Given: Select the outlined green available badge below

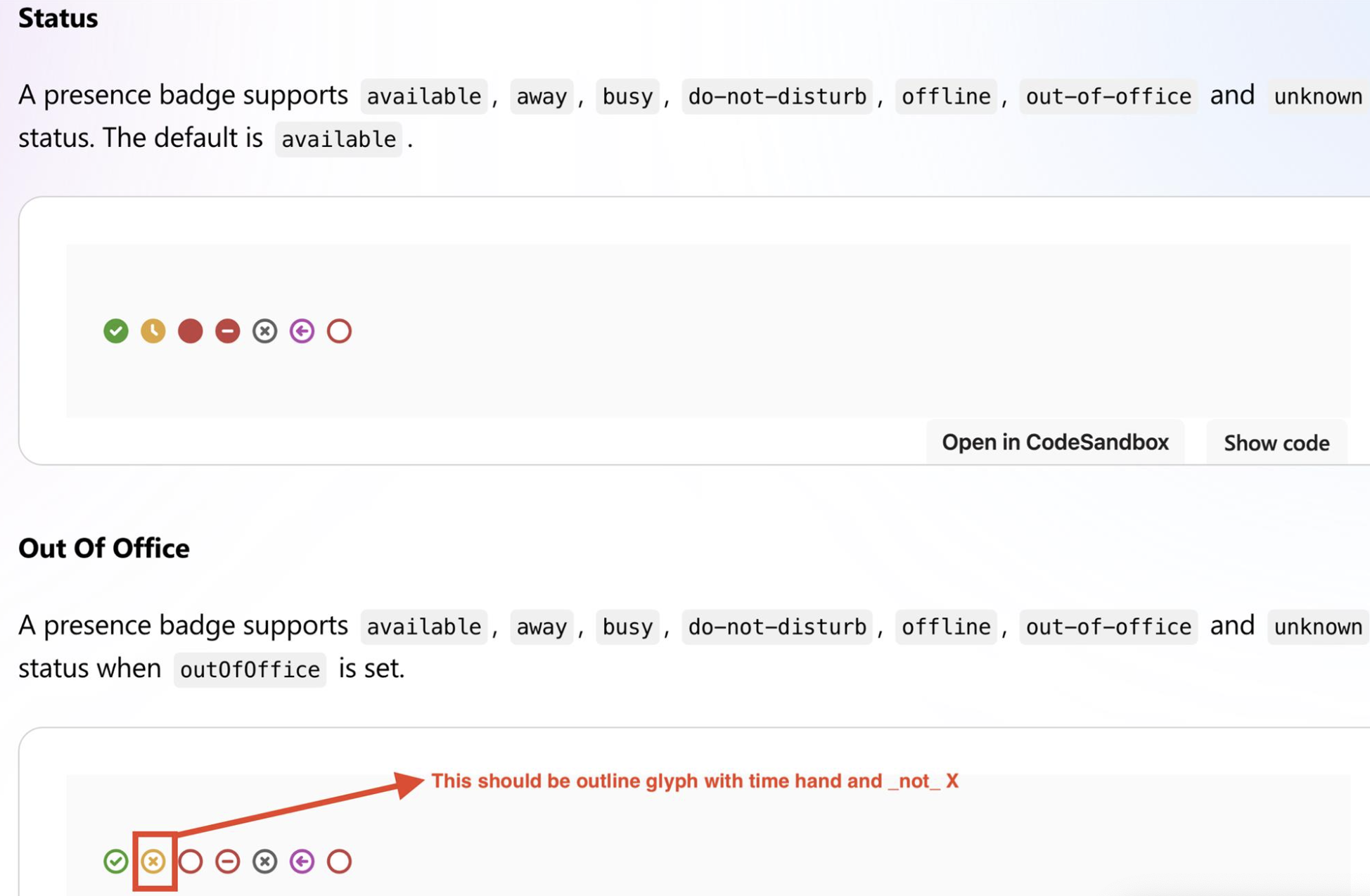Looking at the screenshot, I should (x=116, y=861).
